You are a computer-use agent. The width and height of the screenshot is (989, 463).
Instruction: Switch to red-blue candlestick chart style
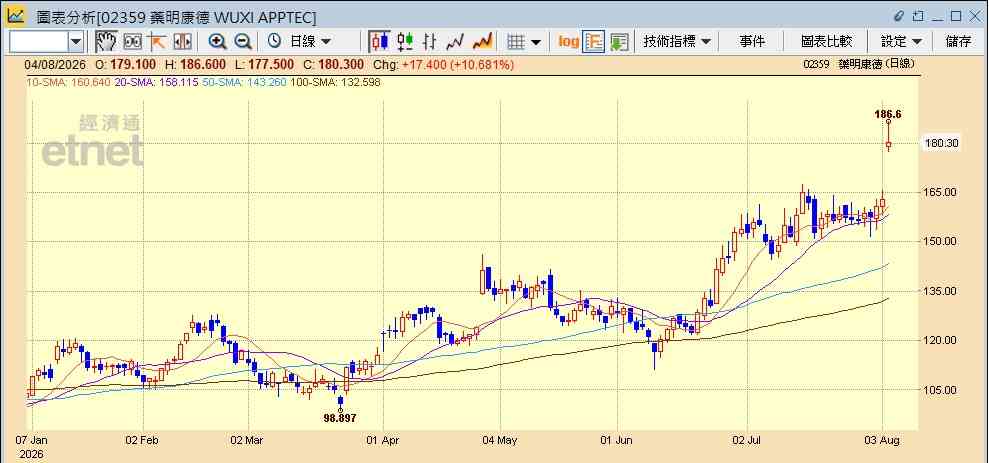tap(379, 42)
